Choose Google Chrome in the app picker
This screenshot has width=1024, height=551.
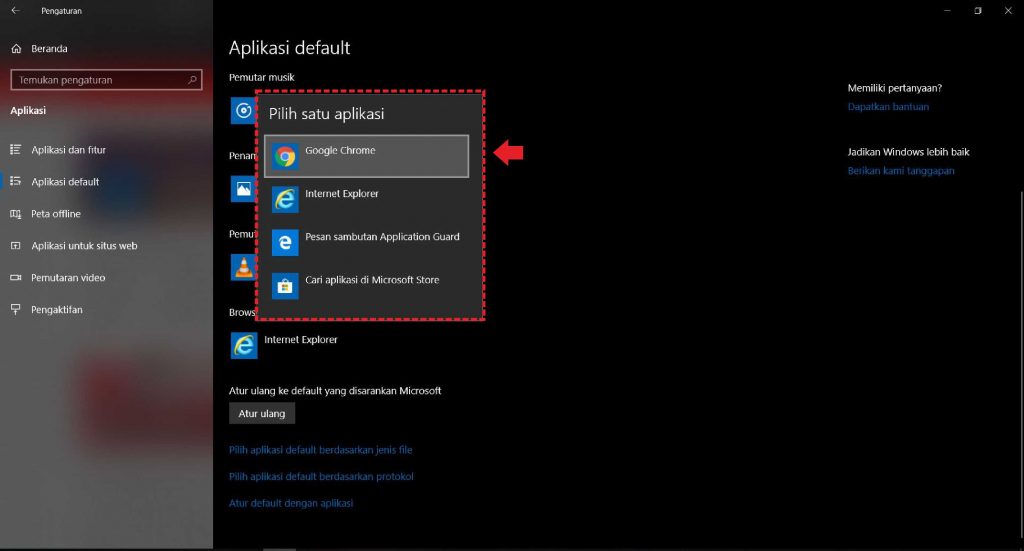click(366, 156)
